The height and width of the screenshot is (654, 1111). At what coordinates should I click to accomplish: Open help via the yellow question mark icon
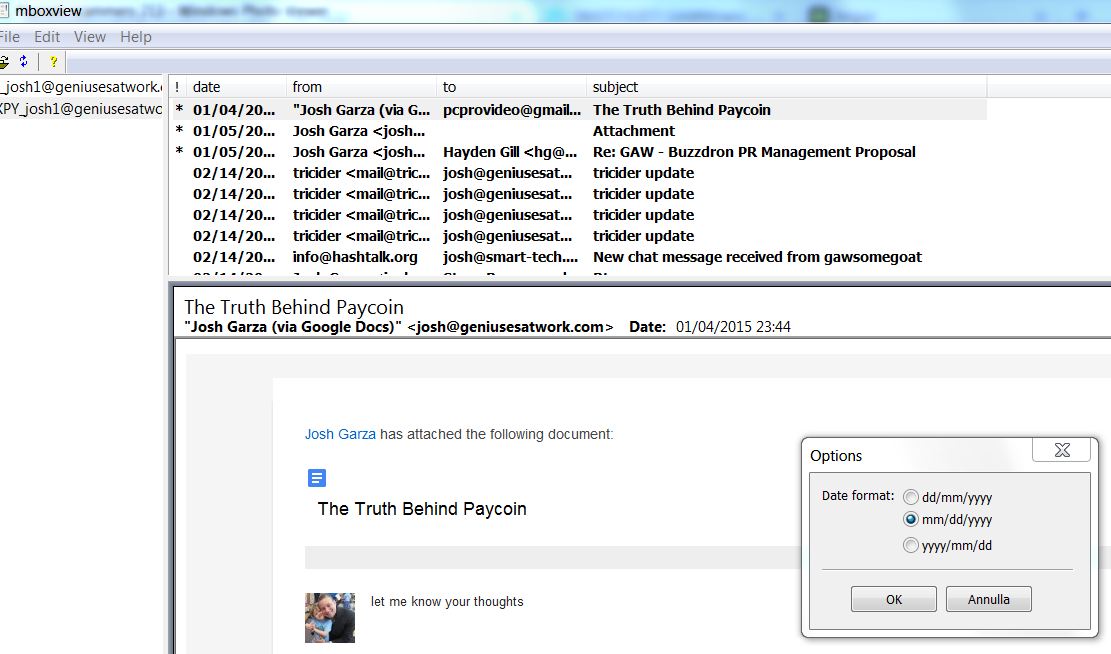(x=53, y=62)
